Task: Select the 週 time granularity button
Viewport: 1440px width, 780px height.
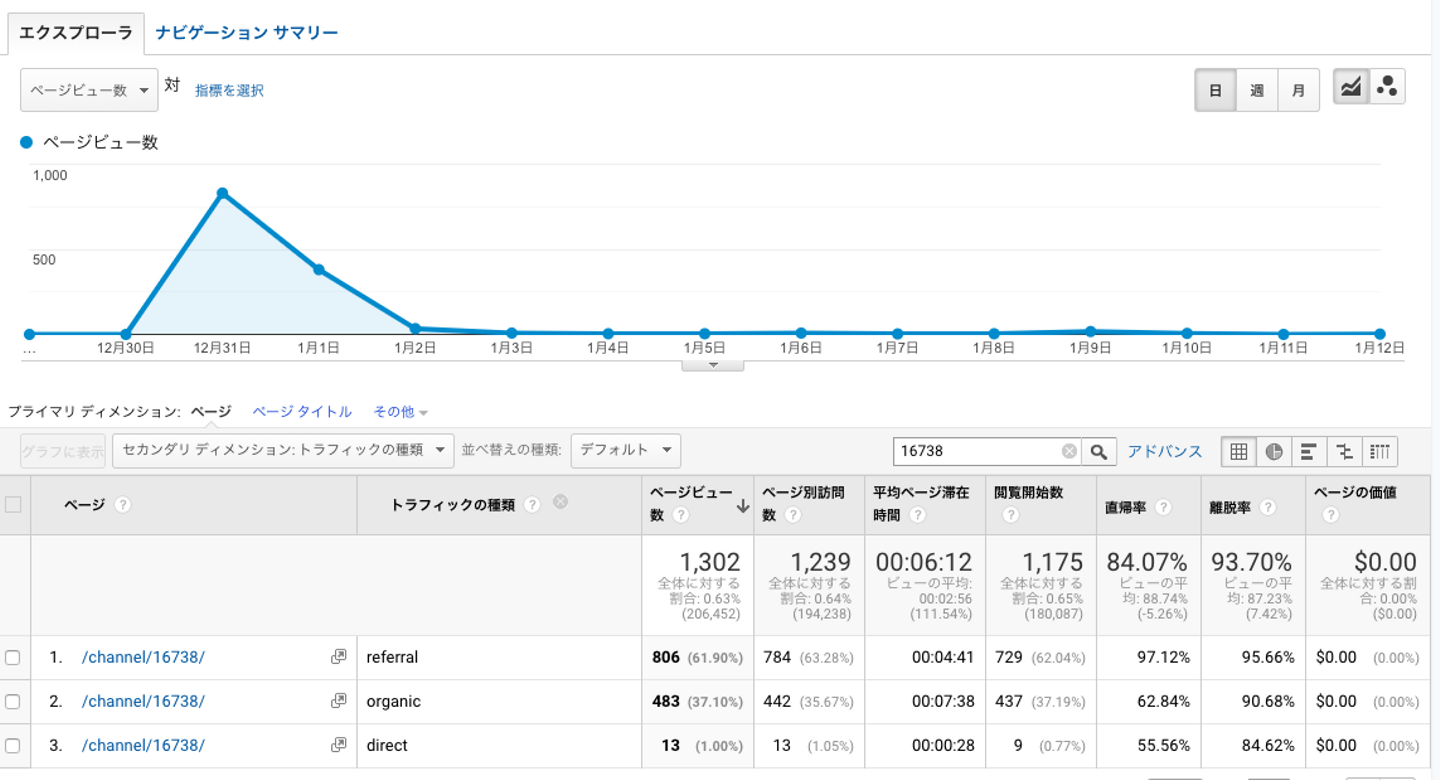Action: point(1256,90)
